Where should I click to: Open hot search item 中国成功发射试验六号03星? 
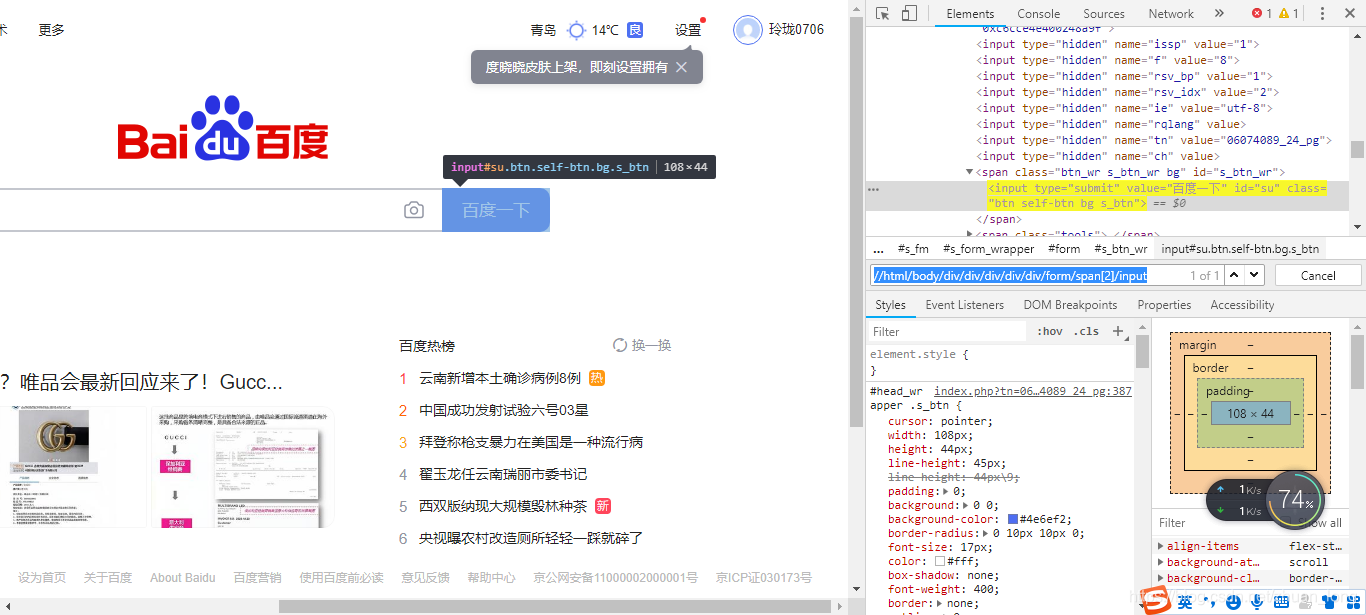pos(504,410)
